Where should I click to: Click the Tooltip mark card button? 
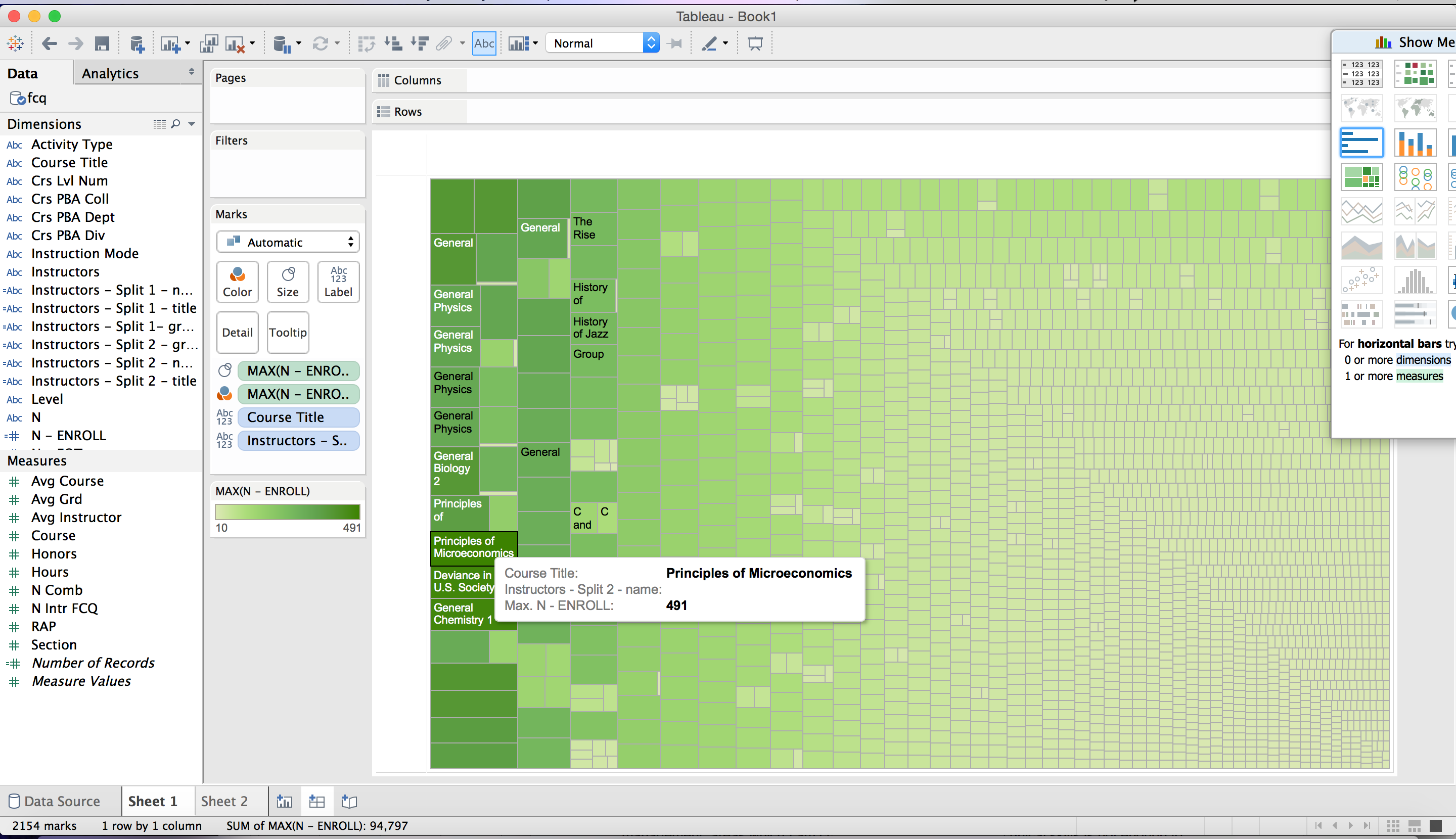pyautogui.click(x=287, y=332)
